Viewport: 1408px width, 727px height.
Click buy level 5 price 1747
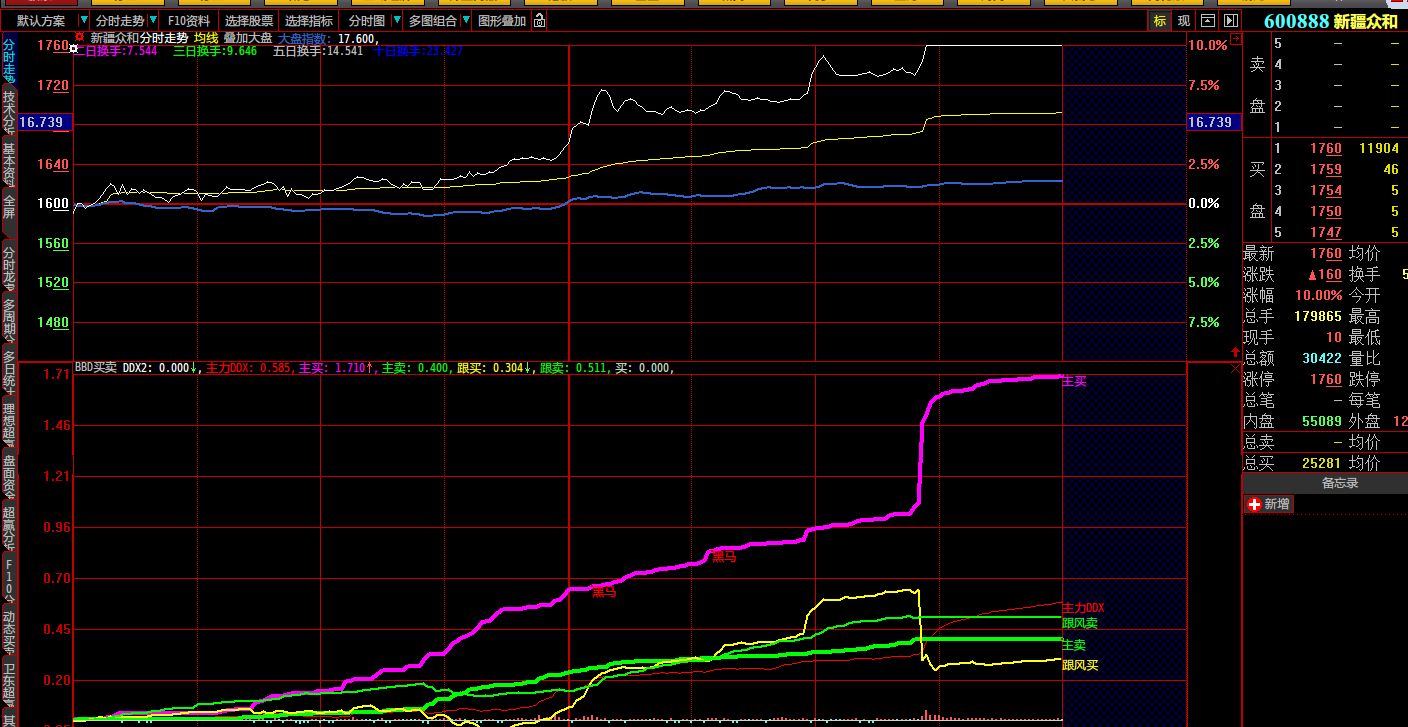point(1326,233)
